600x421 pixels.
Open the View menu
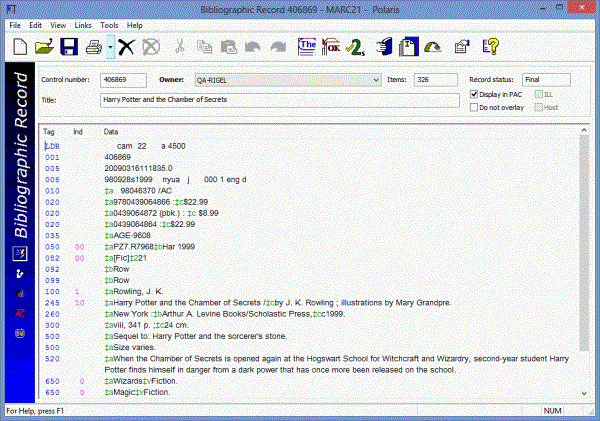58,25
